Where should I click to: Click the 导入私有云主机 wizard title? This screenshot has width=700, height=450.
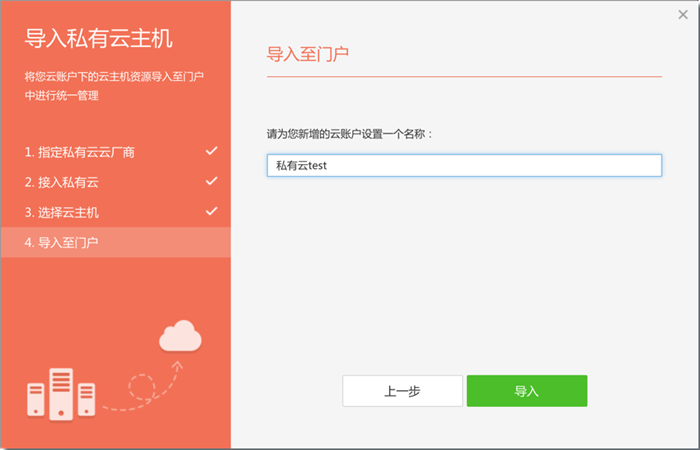[99, 39]
